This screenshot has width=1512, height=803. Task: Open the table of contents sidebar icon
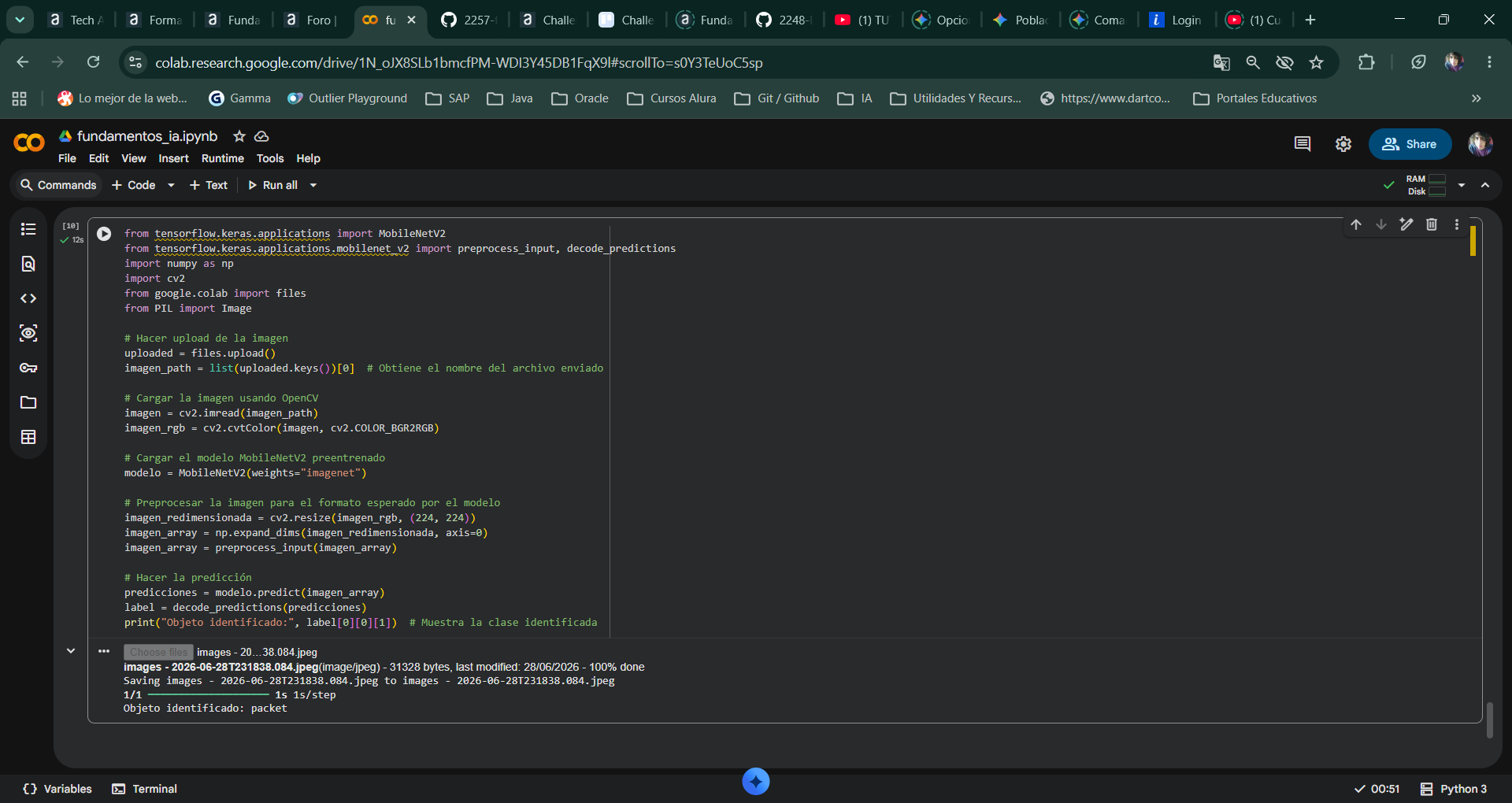coord(28,229)
